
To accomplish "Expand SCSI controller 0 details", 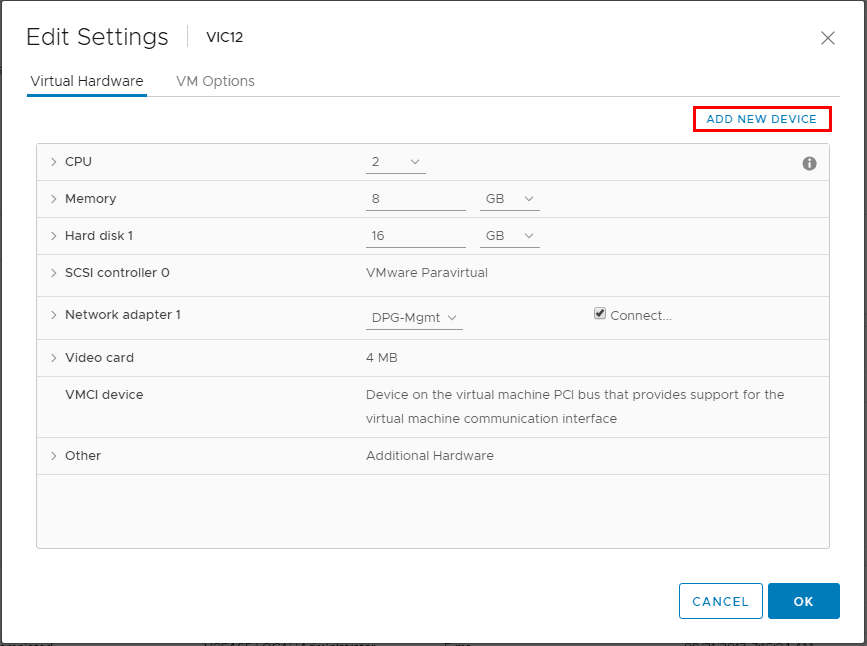I will click(x=54, y=273).
